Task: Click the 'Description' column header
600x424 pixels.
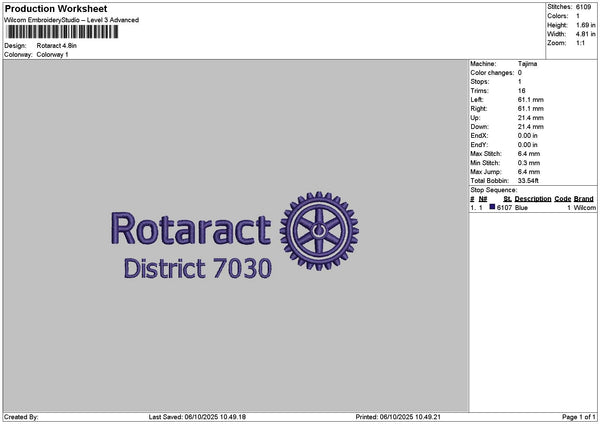Action: (x=533, y=199)
